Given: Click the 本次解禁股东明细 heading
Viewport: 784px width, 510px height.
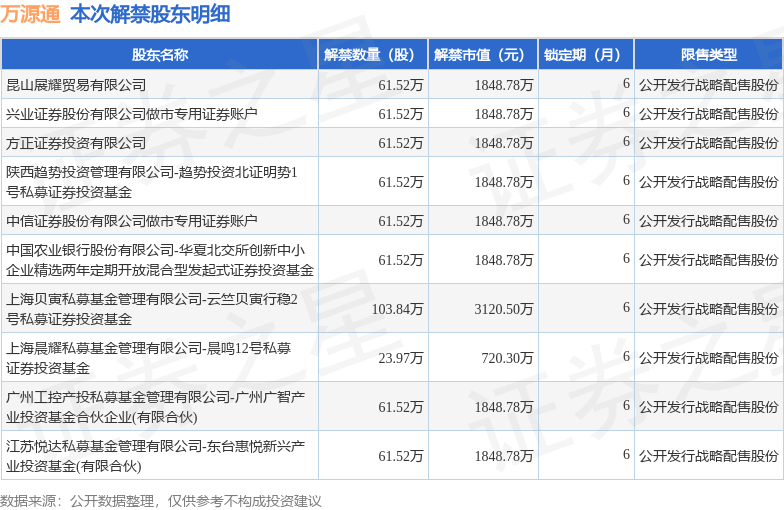Looking at the screenshot, I should [150, 14].
